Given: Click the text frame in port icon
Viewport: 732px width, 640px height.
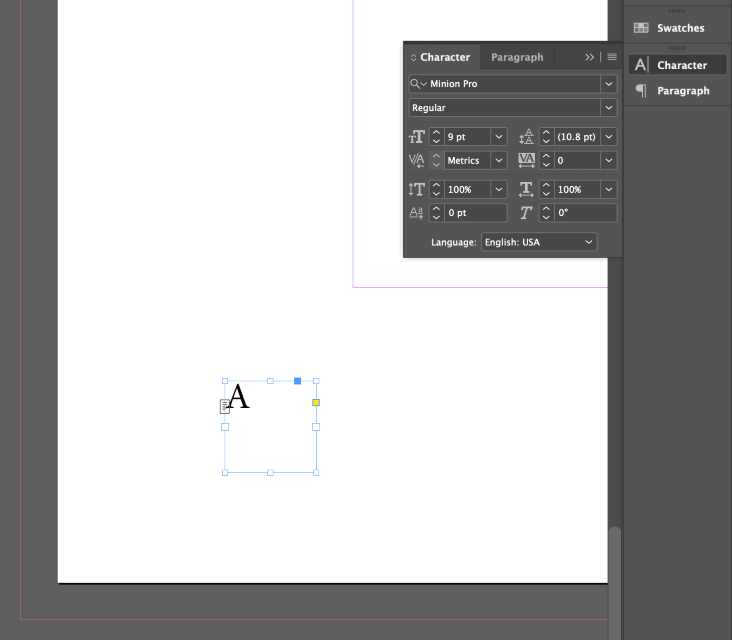Looking at the screenshot, I should [x=225, y=407].
